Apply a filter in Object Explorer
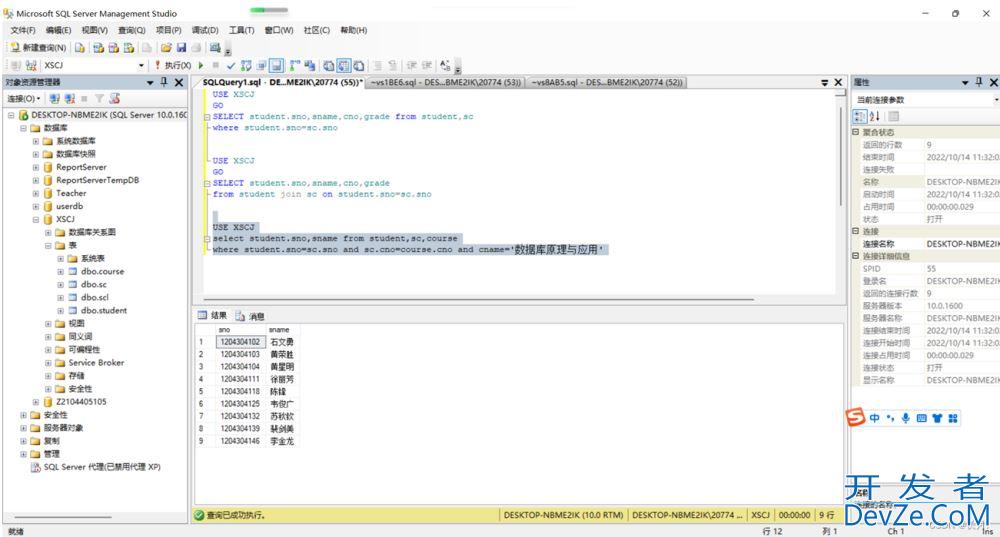Viewport: 1000px width, 537px height. click(x=99, y=99)
